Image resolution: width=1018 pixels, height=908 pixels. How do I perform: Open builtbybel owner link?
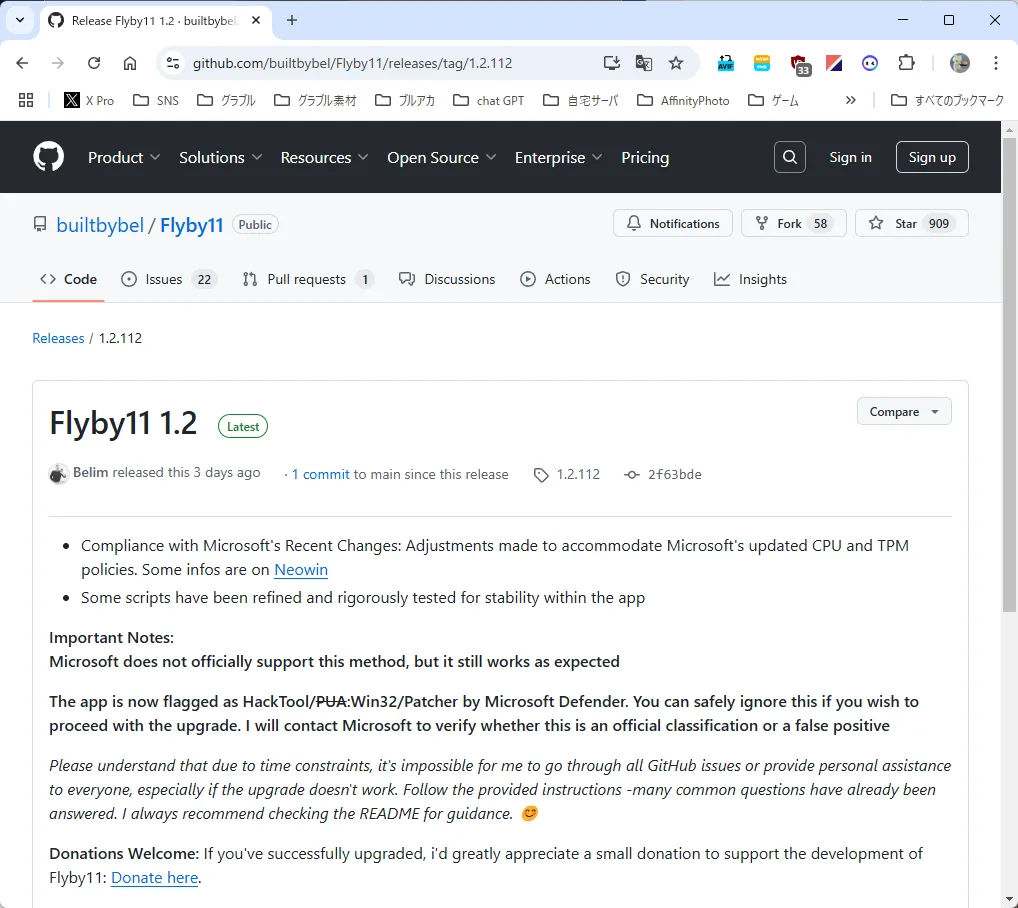[100, 225]
